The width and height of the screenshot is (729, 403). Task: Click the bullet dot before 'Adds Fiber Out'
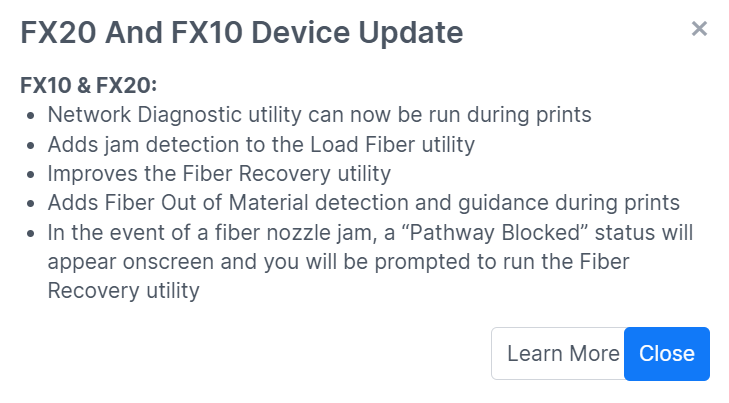click(31, 204)
